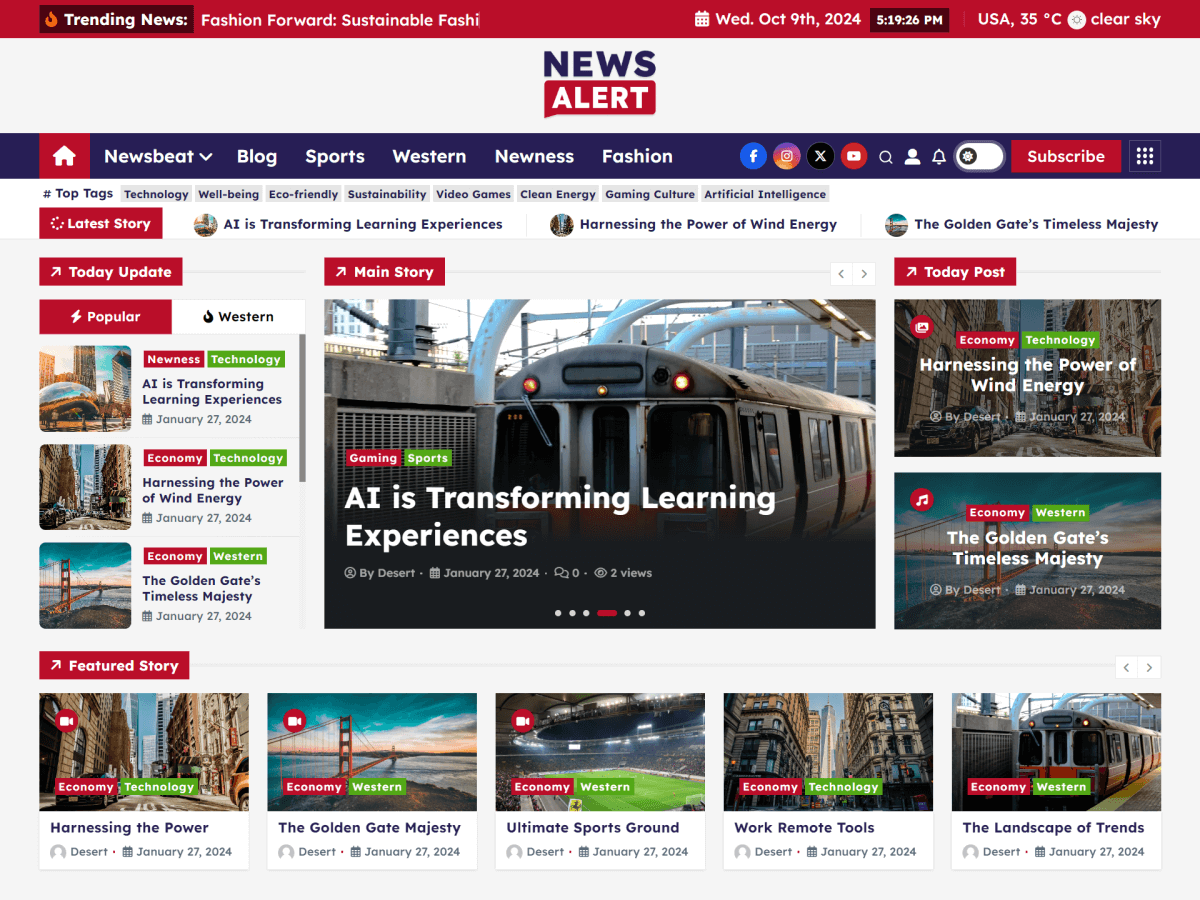Open the Facebook social icon
The width and height of the screenshot is (1200, 900).
[x=753, y=156]
